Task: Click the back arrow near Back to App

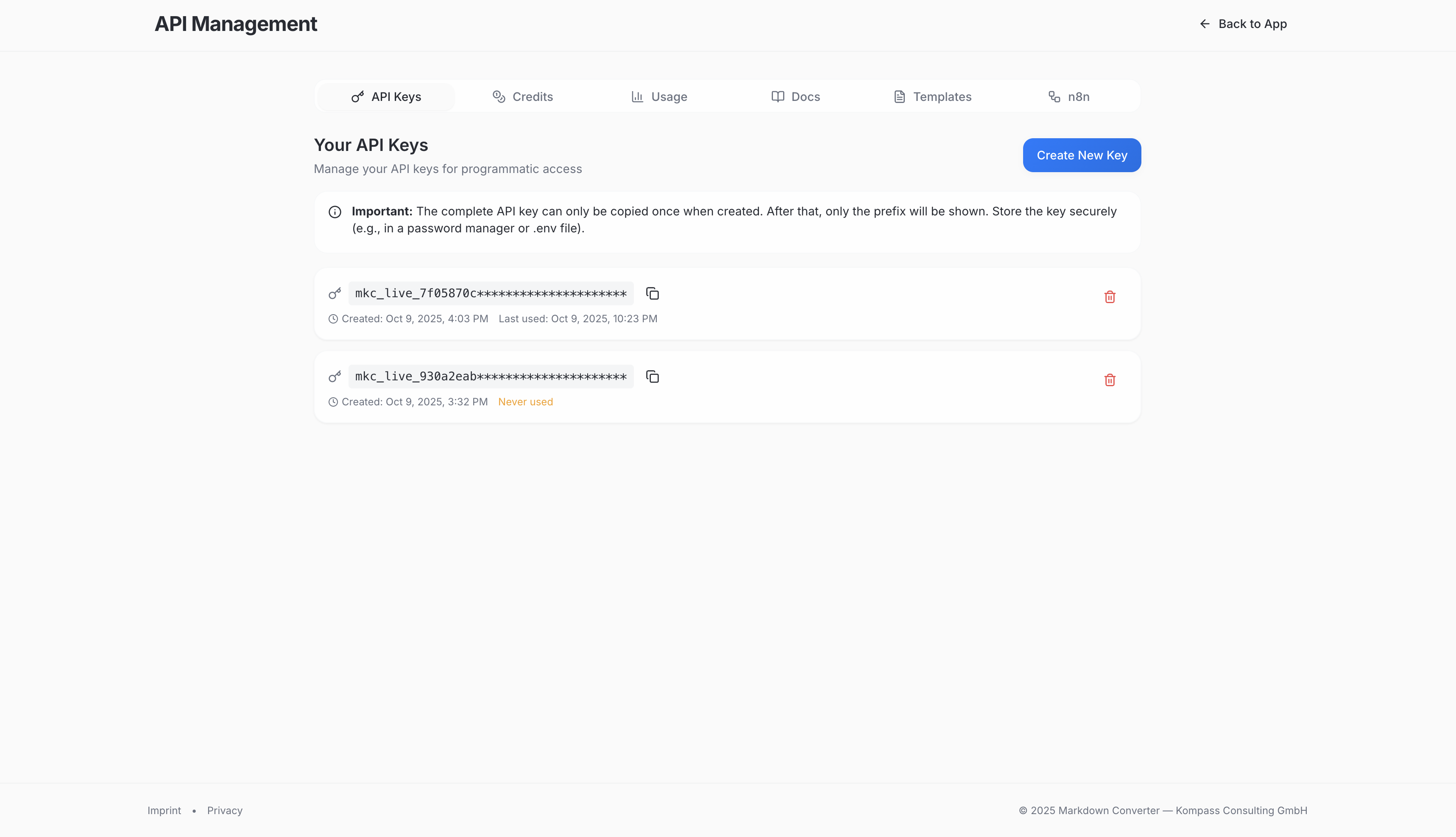Action: [x=1204, y=24]
